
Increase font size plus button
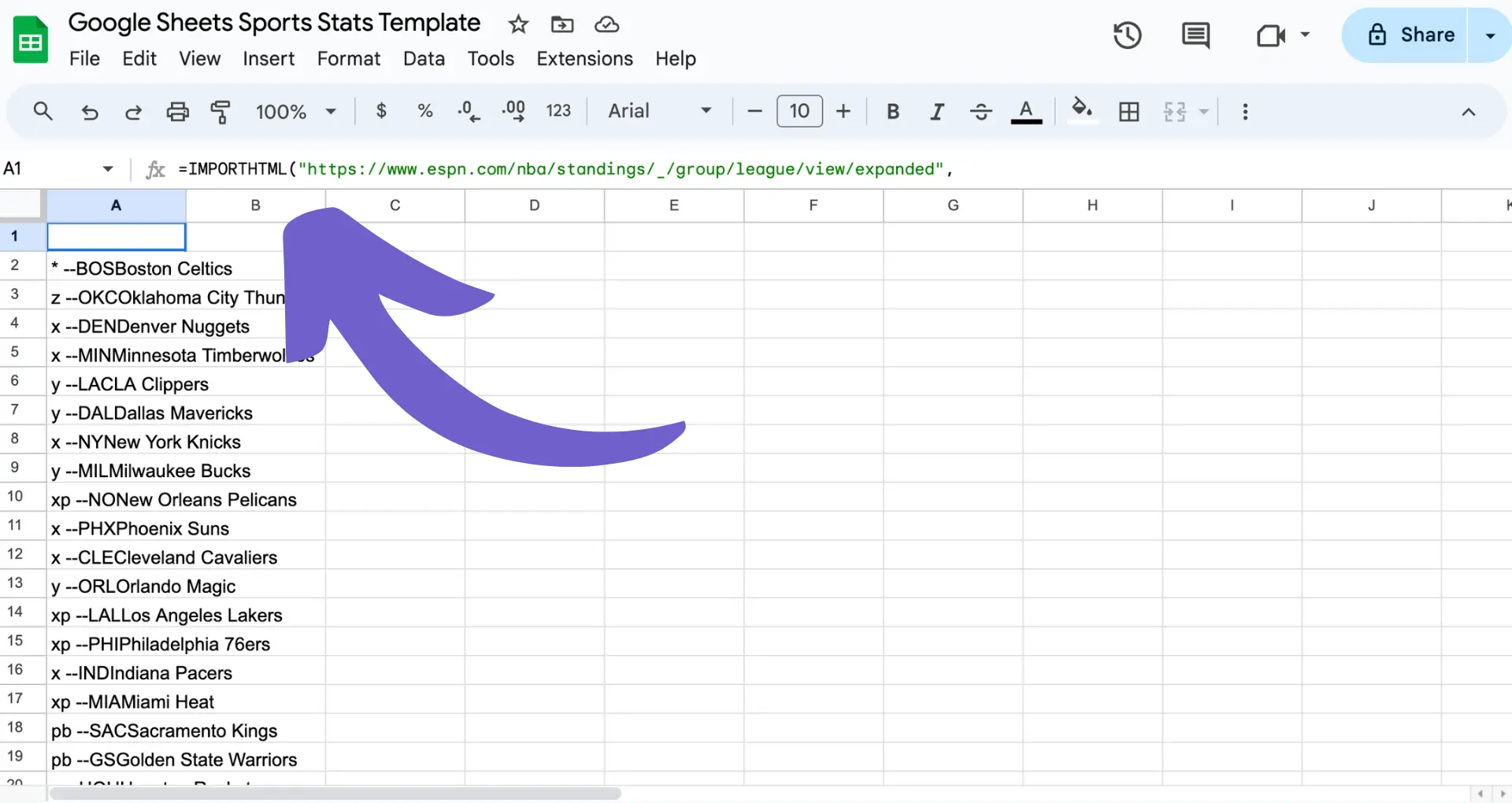[843, 112]
